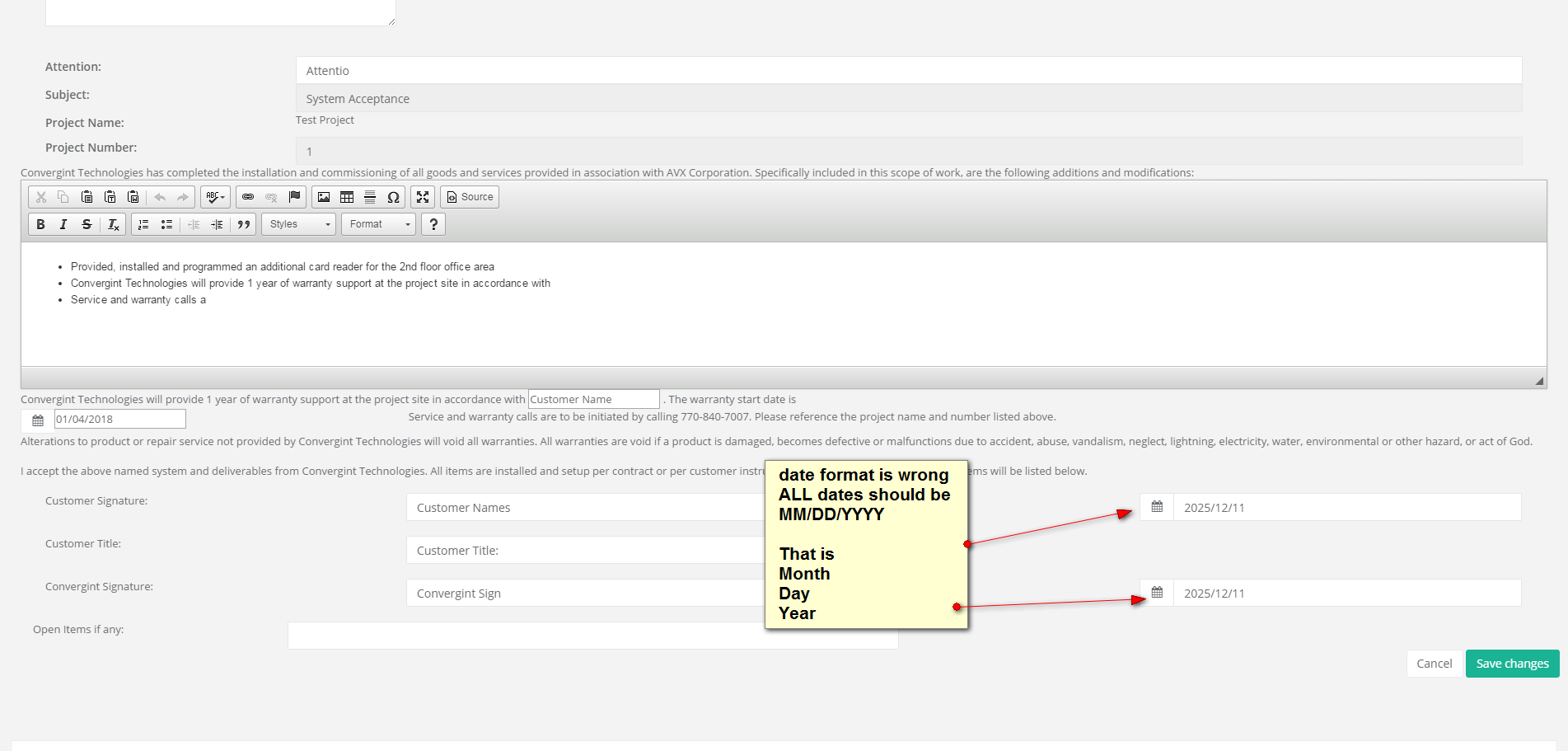Click the Customer Name inline field
1568x751 pixels.
coord(594,399)
